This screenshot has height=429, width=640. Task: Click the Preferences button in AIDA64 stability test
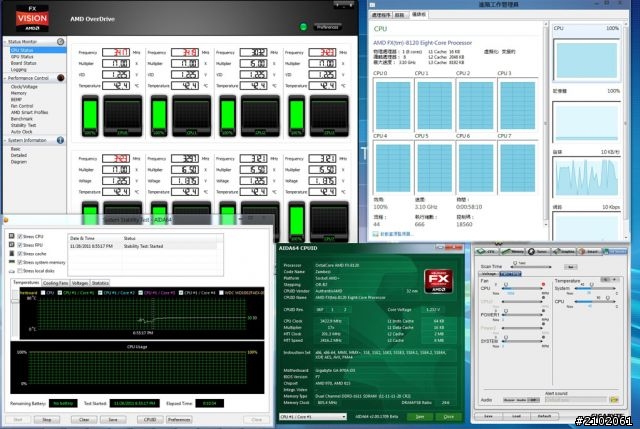coord(179,419)
